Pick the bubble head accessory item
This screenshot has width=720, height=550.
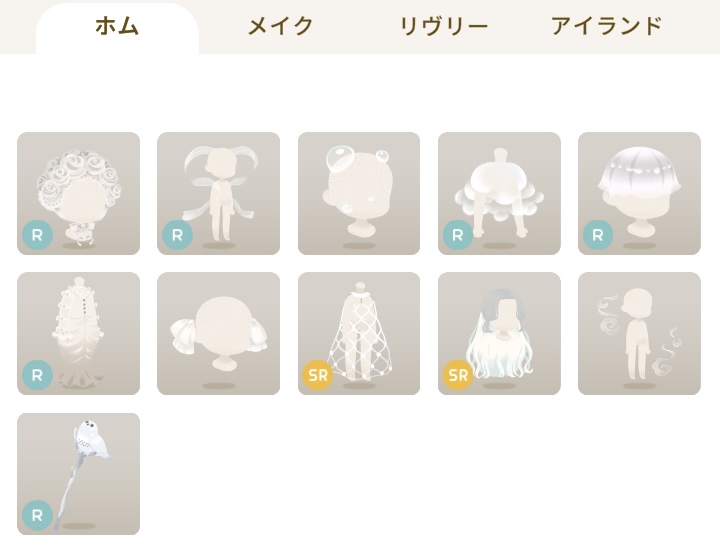359,193
